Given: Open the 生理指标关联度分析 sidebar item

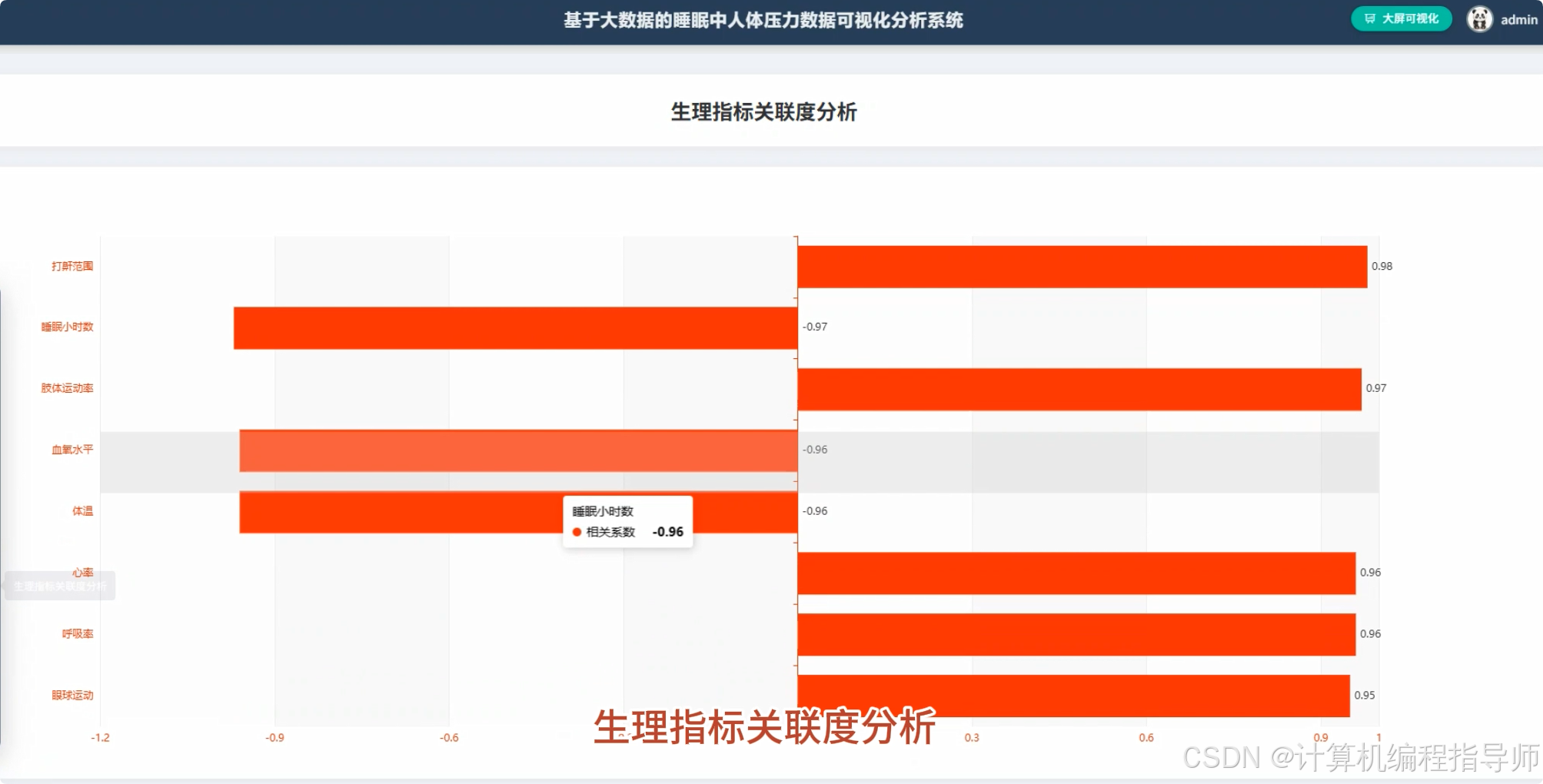Looking at the screenshot, I should pyautogui.click(x=62, y=585).
